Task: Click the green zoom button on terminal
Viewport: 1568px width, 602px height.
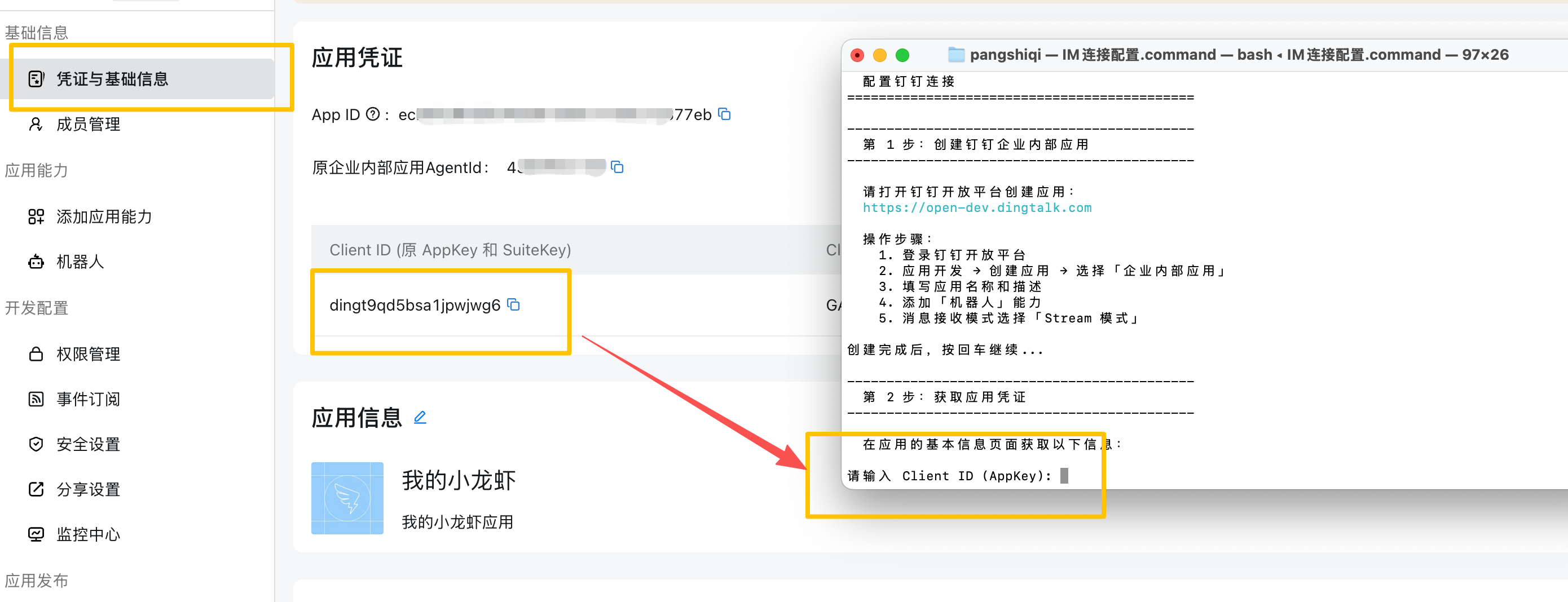Action: click(902, 55)
